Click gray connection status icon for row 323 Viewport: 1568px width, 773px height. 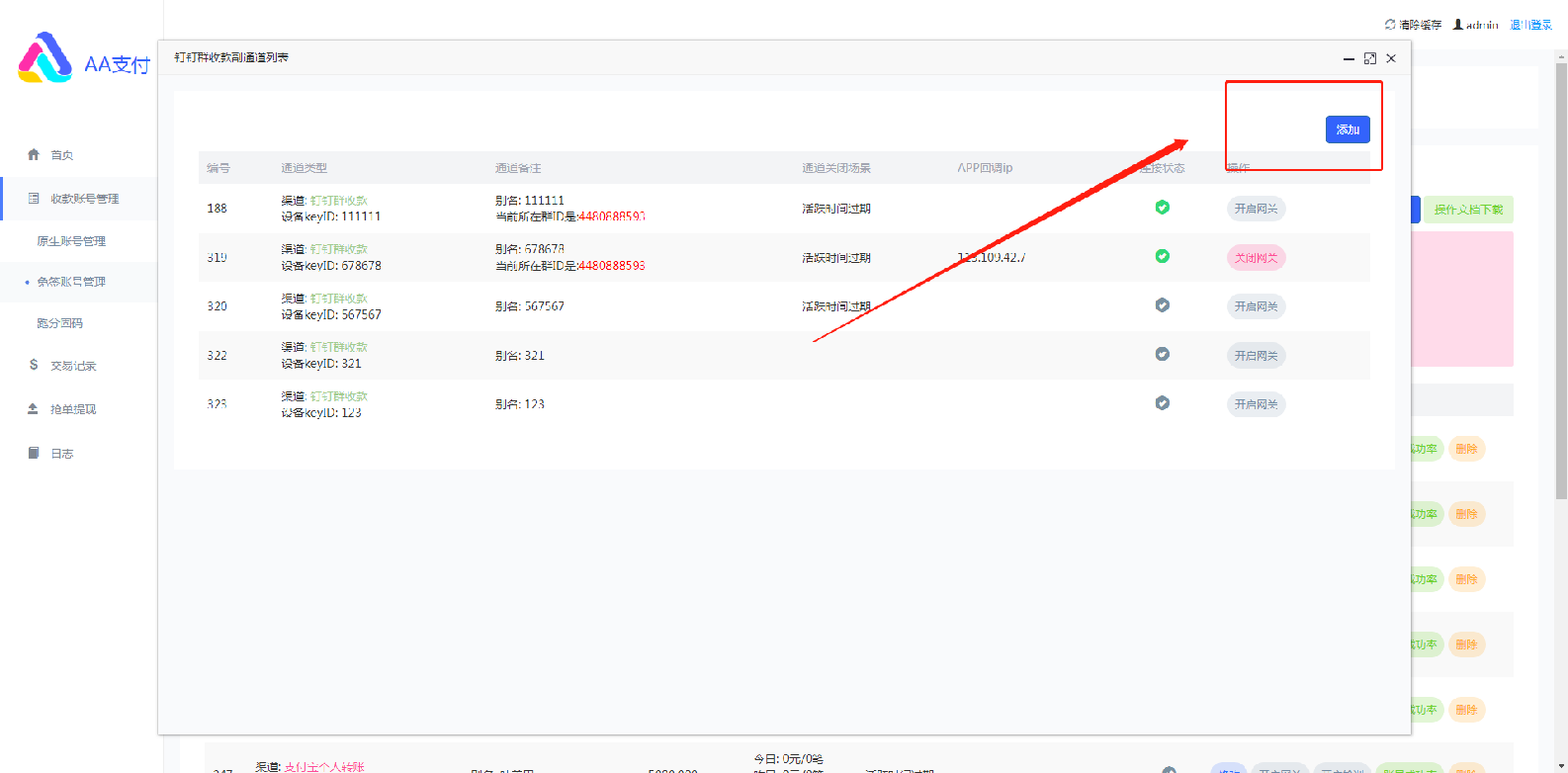click(1163, 403)
